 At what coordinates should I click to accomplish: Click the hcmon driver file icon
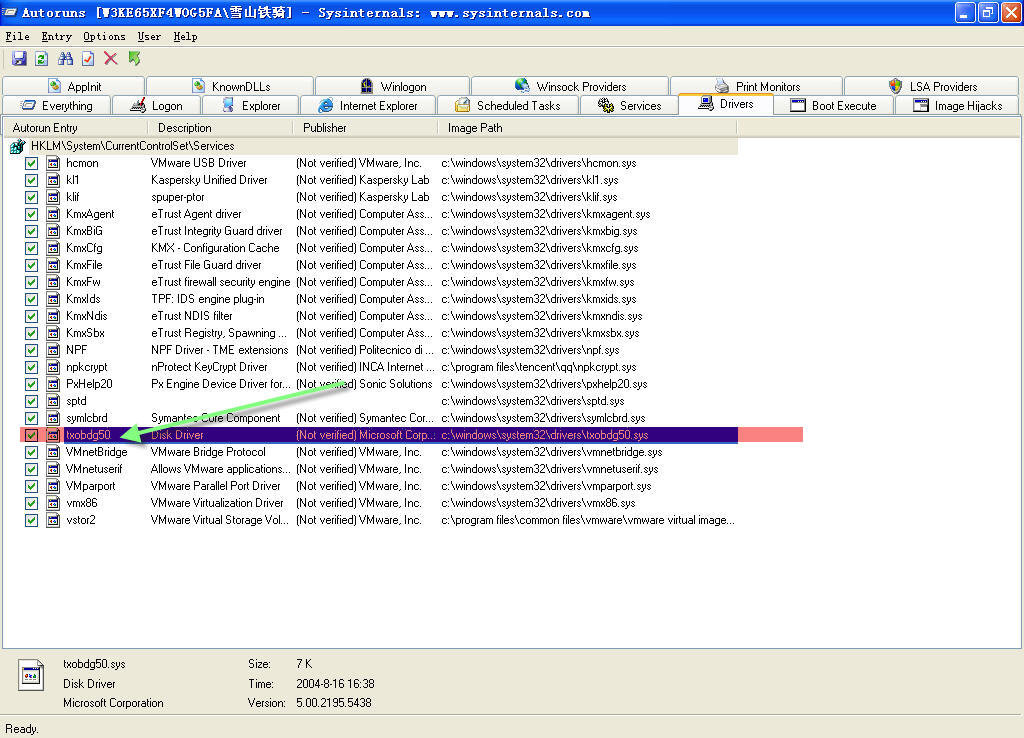[x=53, y=163]
